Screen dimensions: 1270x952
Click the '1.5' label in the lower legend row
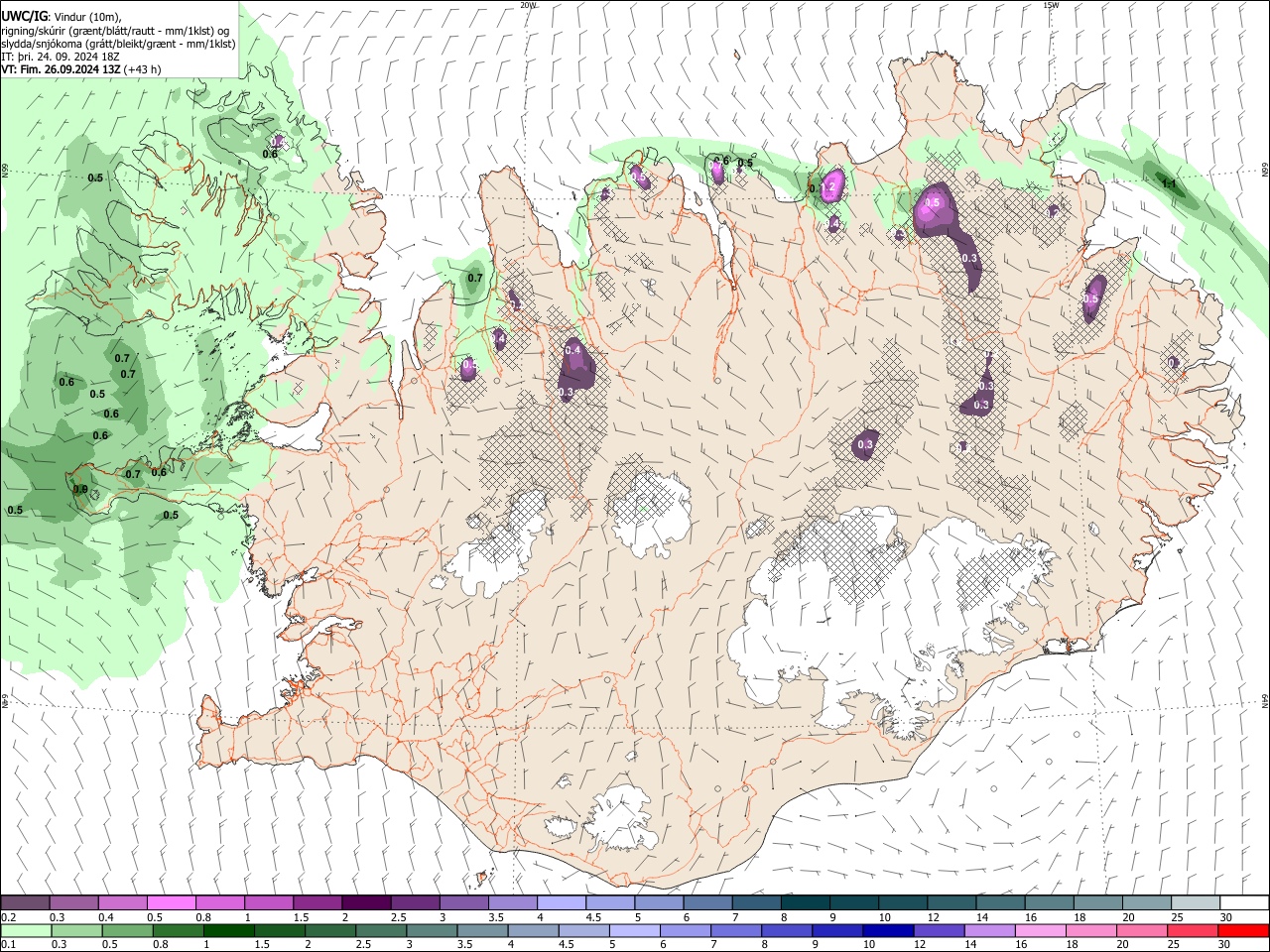tap(262, 944)
